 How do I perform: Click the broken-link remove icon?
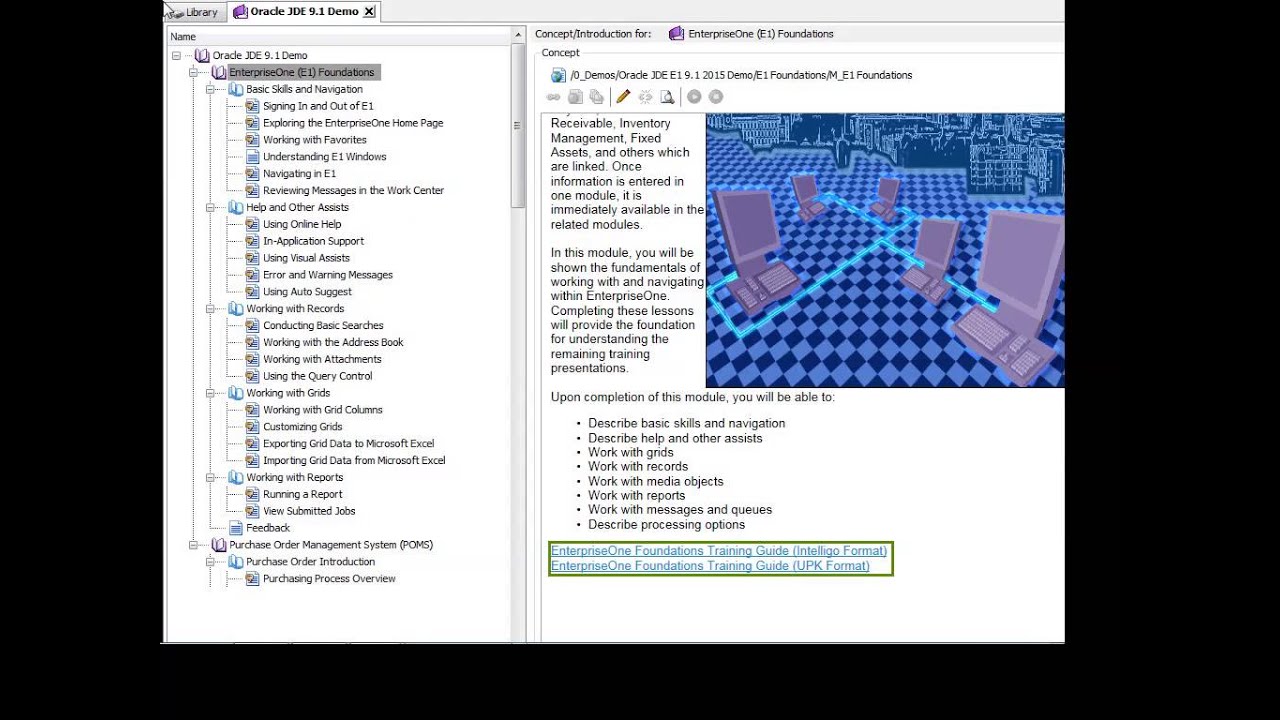coord(645,97)
